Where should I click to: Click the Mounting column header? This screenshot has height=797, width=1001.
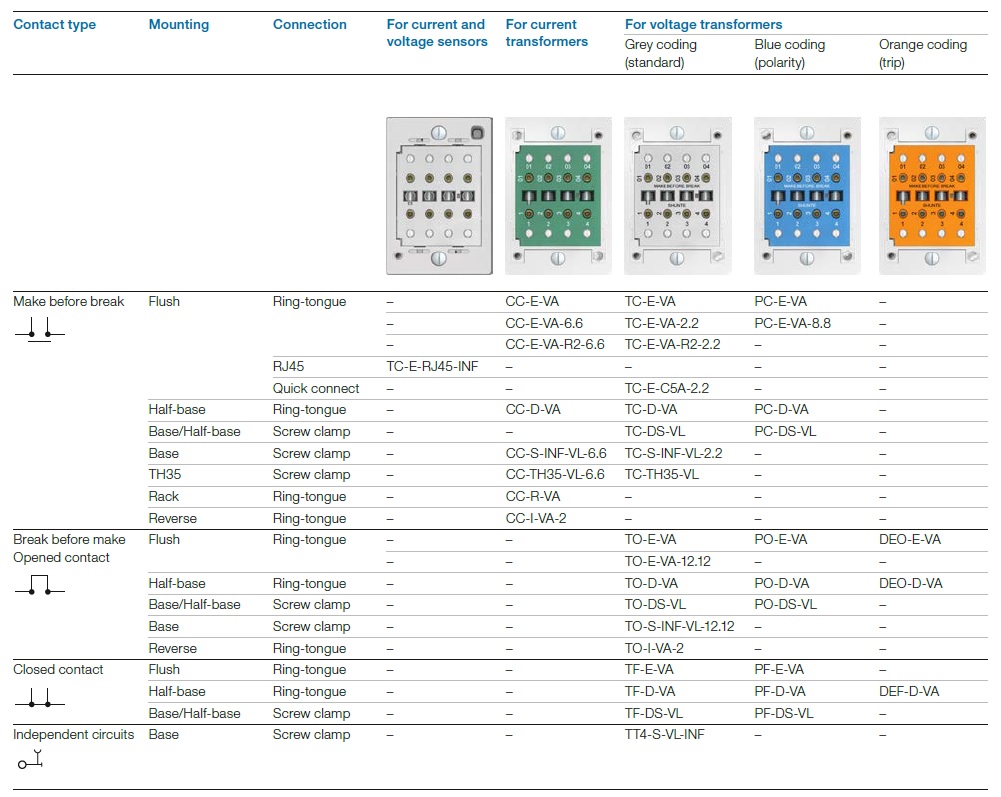(179, 25)
